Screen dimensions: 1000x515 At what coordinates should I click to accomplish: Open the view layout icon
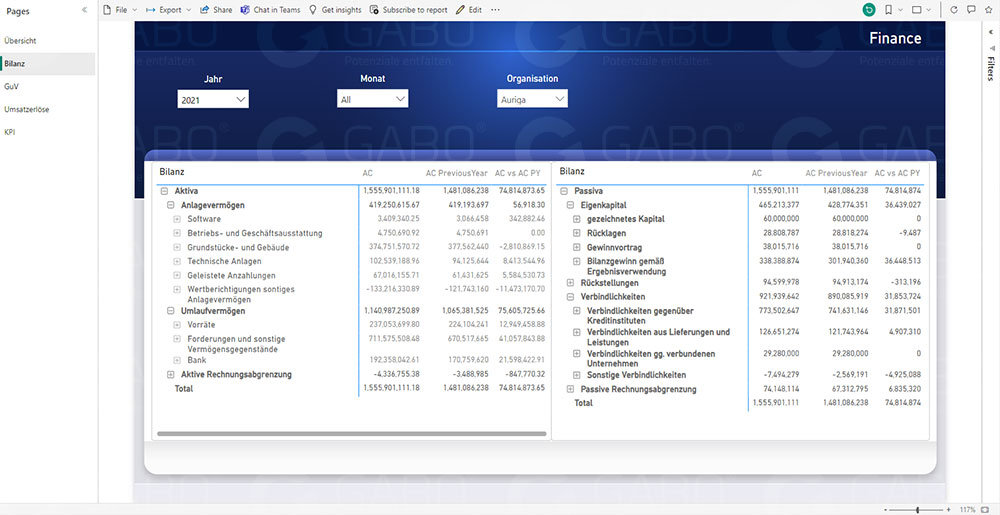click(916, 10)
